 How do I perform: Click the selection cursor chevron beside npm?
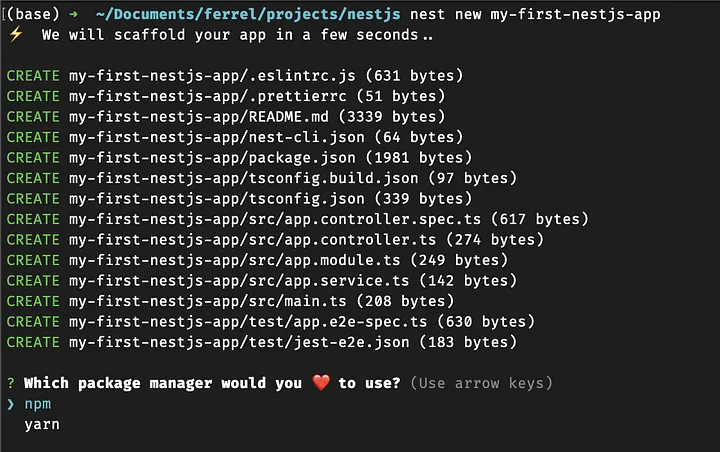tap(10, 404)
